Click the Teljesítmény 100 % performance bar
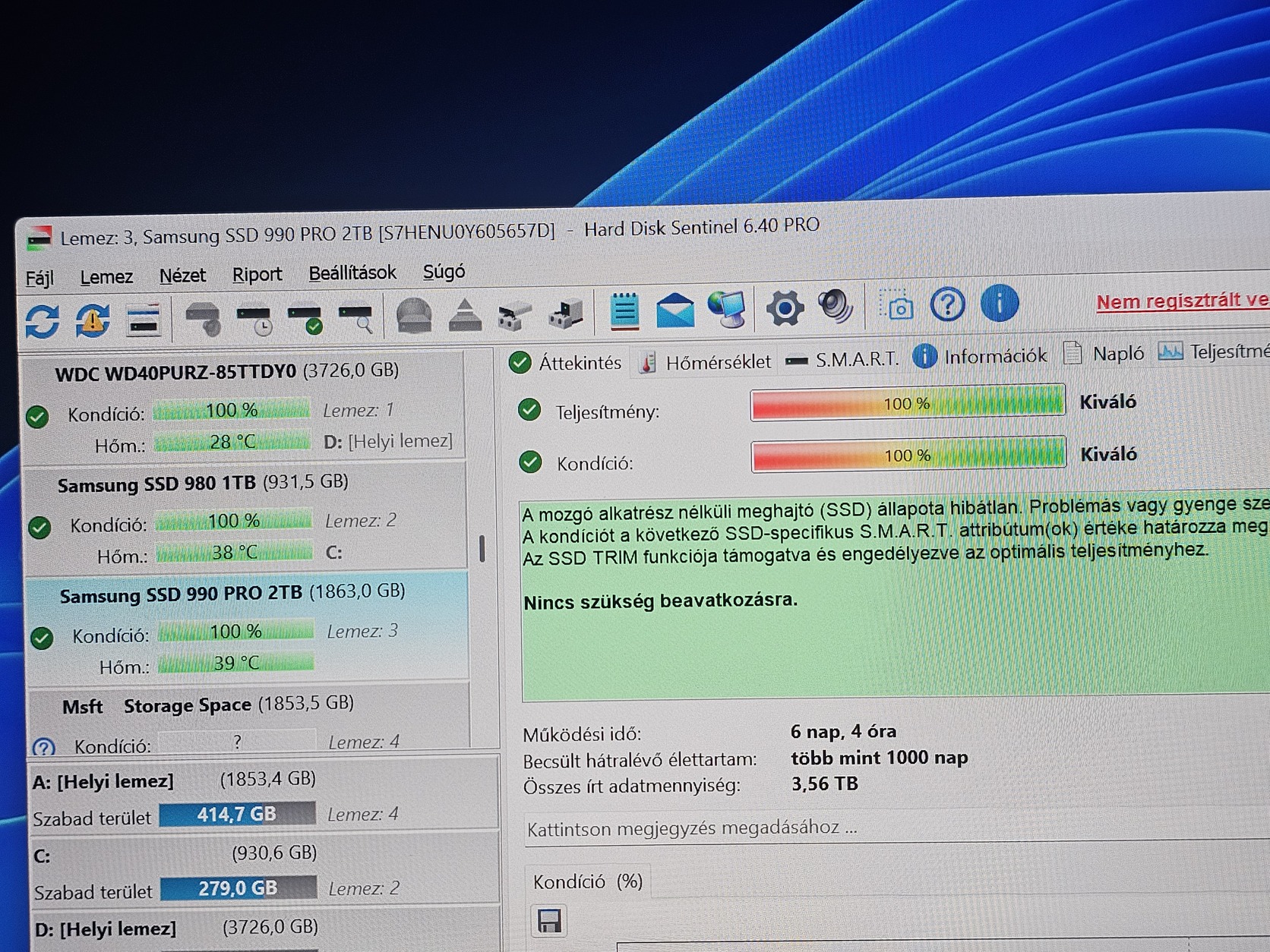This screenshot has height=952, width=1270. click(908, 402)
